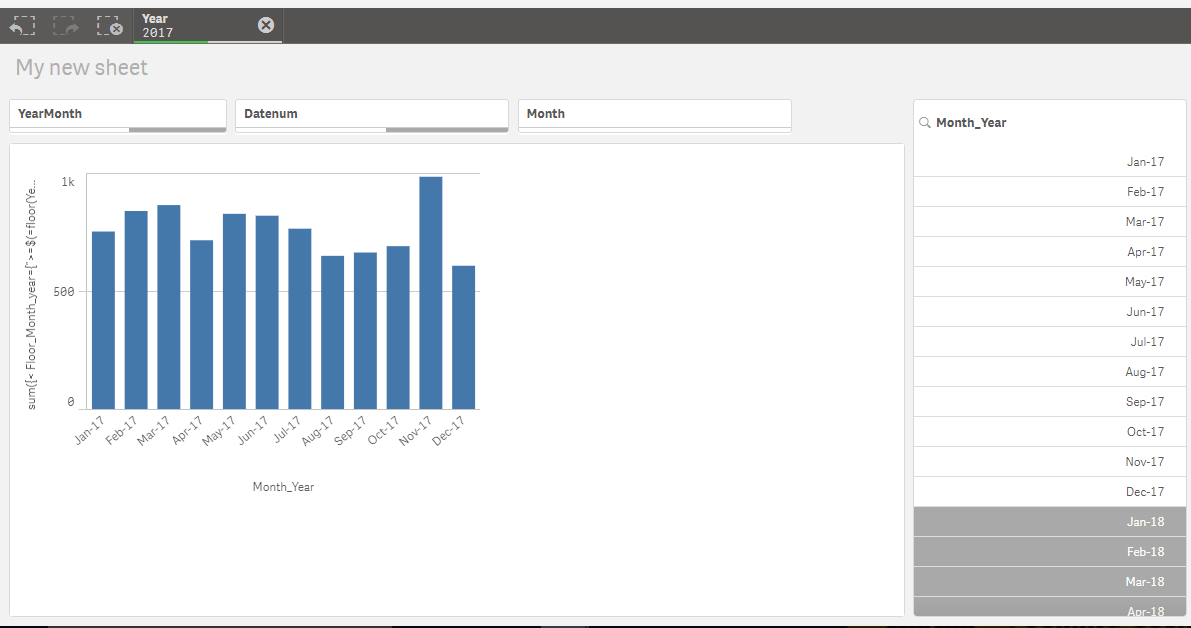The image size is (1191, 628).
Task: Click the Feb-17 bar in chart
Action: (x=136, y=310)
